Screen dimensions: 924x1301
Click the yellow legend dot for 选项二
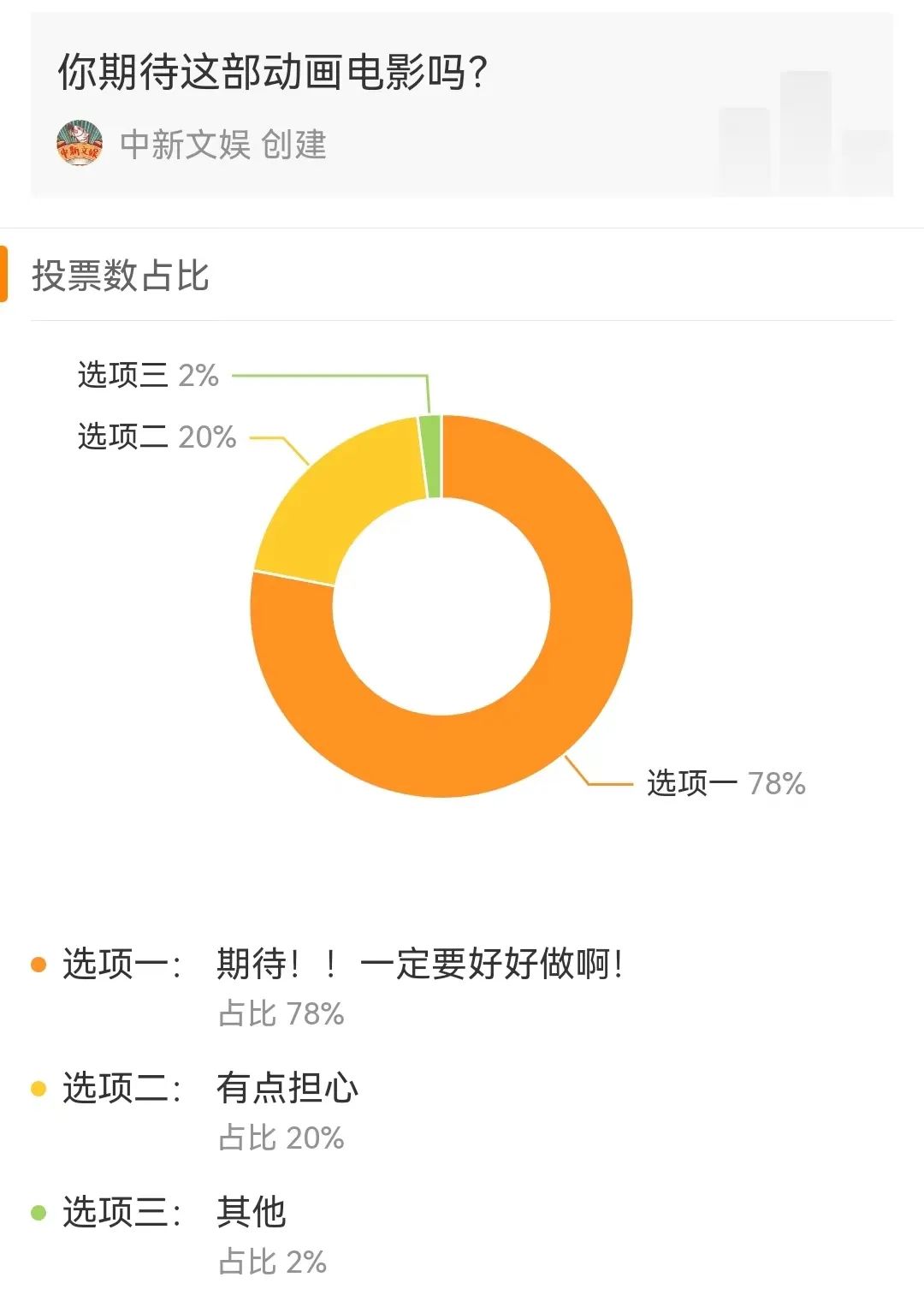tap(38, 1089)
